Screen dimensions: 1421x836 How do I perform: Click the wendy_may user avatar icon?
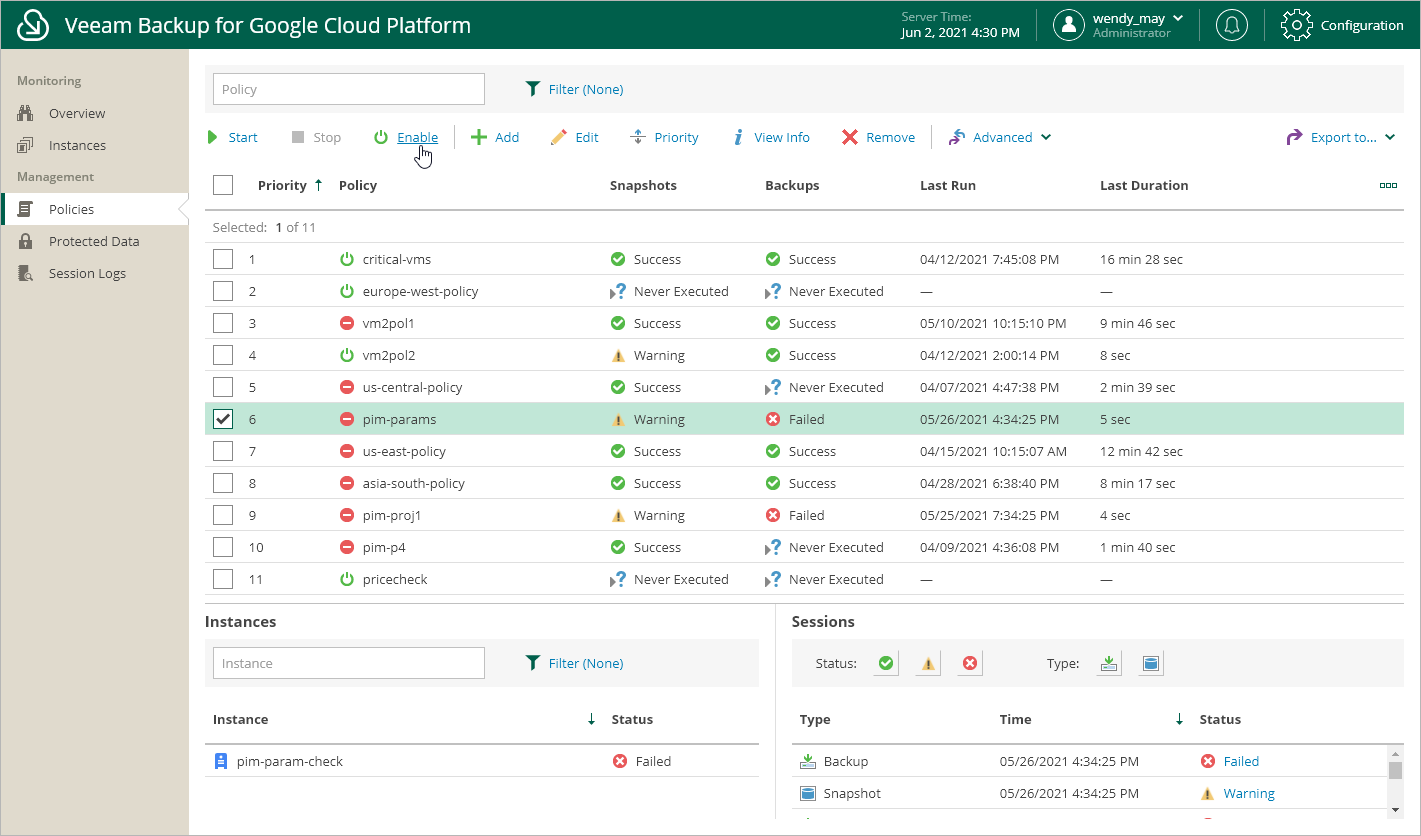1069,25
